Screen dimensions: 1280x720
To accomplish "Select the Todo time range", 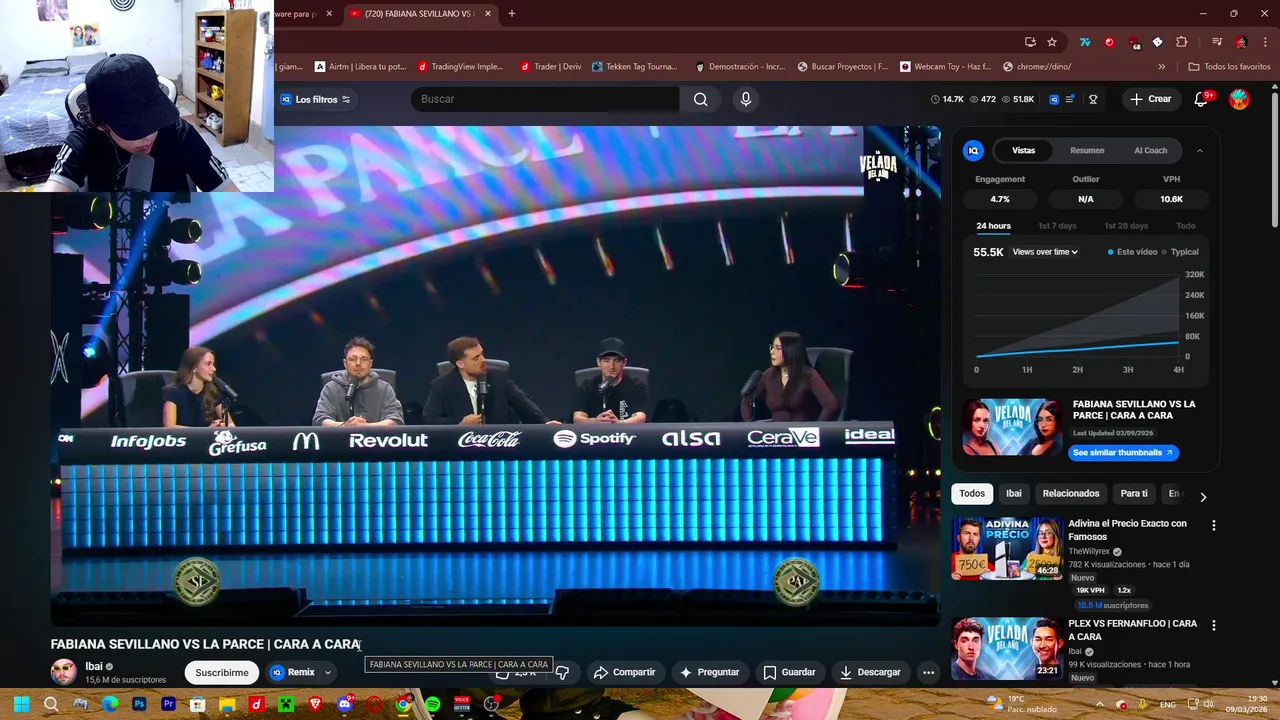I will point(1185,226).
